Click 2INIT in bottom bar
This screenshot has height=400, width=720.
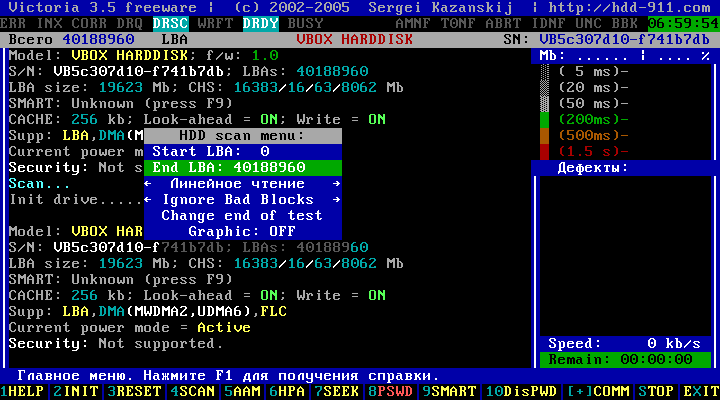pyautogui.click(x=76, y=392)
